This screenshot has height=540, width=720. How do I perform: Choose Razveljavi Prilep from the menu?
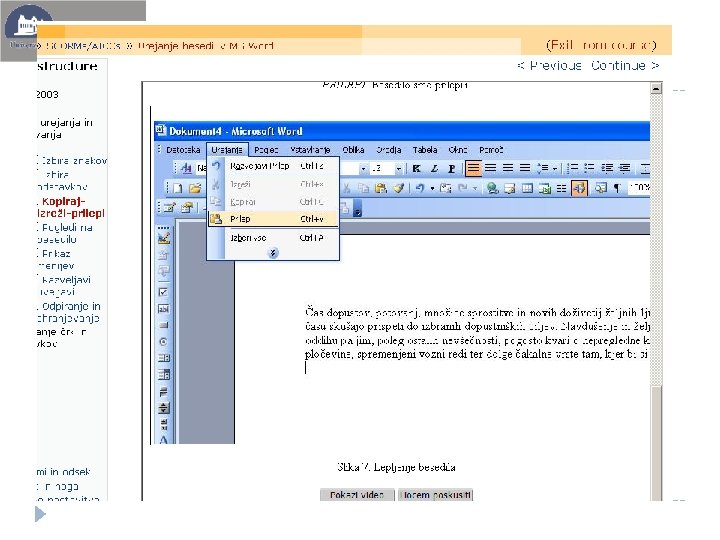[x=273, y=166]
